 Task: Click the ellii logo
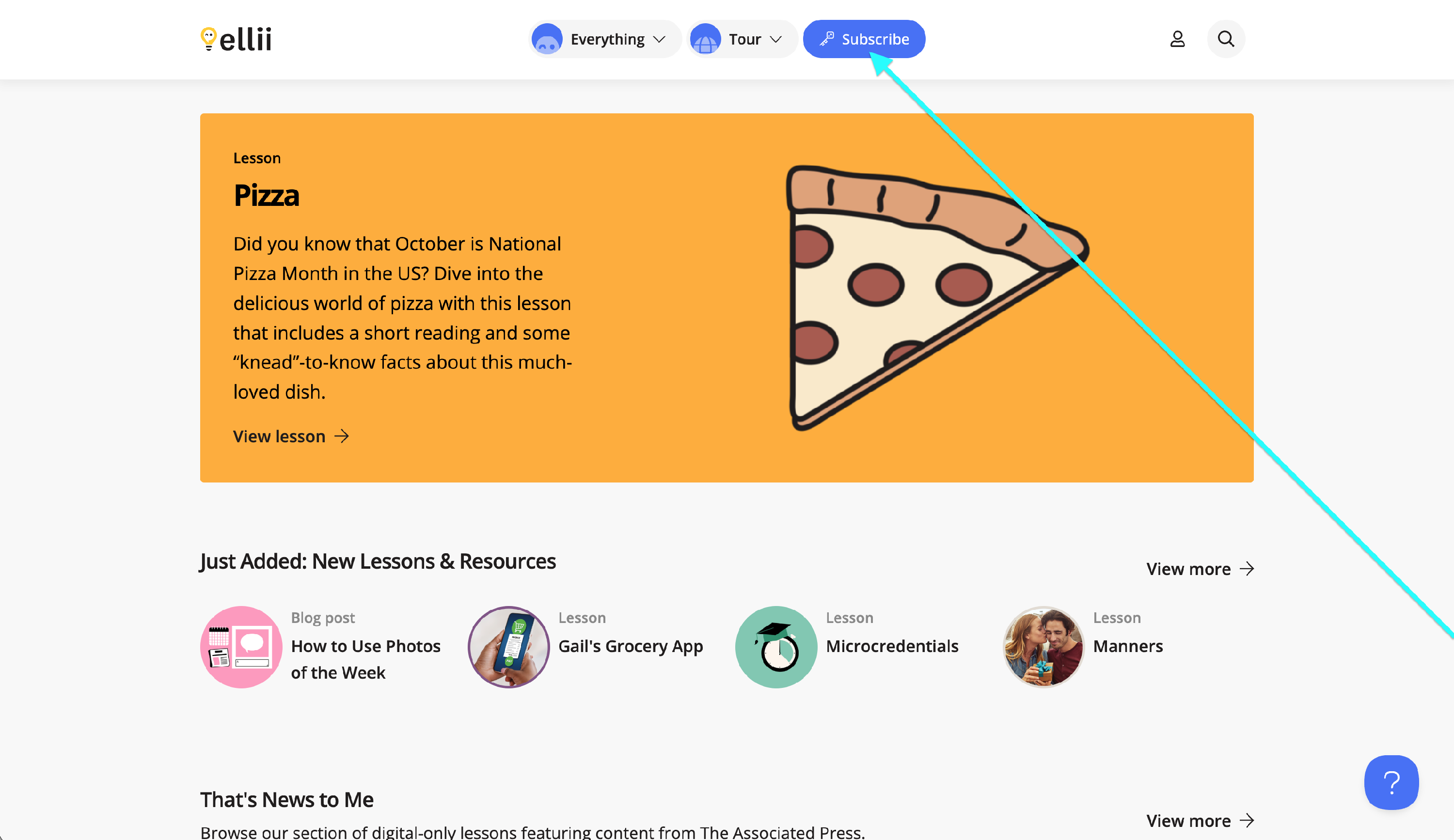(x=236, y=39)
